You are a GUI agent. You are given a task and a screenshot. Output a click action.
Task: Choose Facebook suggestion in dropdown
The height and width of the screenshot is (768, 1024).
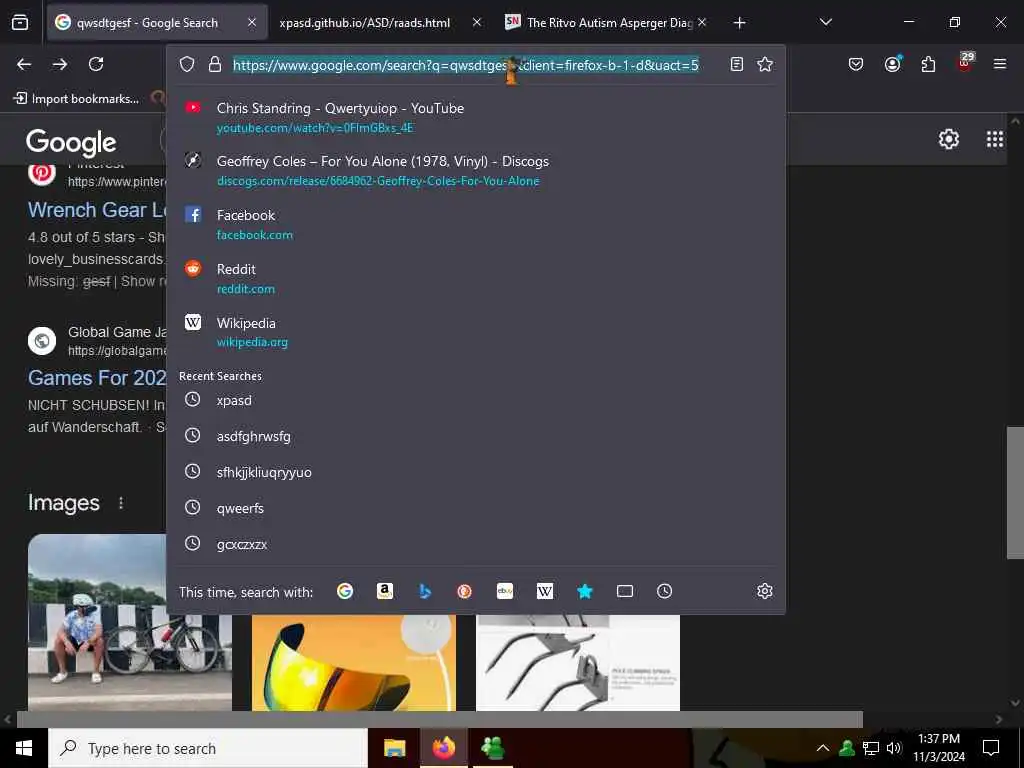pos(475,224)
